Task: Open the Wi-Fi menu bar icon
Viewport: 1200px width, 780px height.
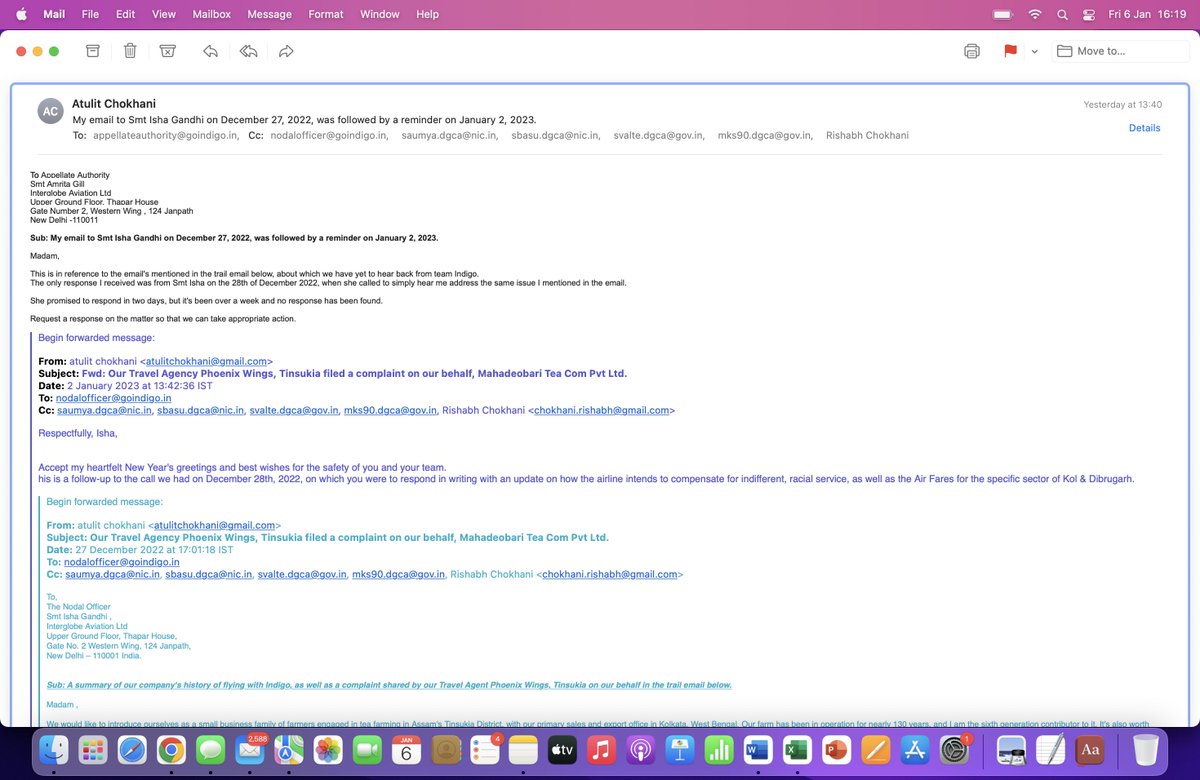Action: [1035, 14]
